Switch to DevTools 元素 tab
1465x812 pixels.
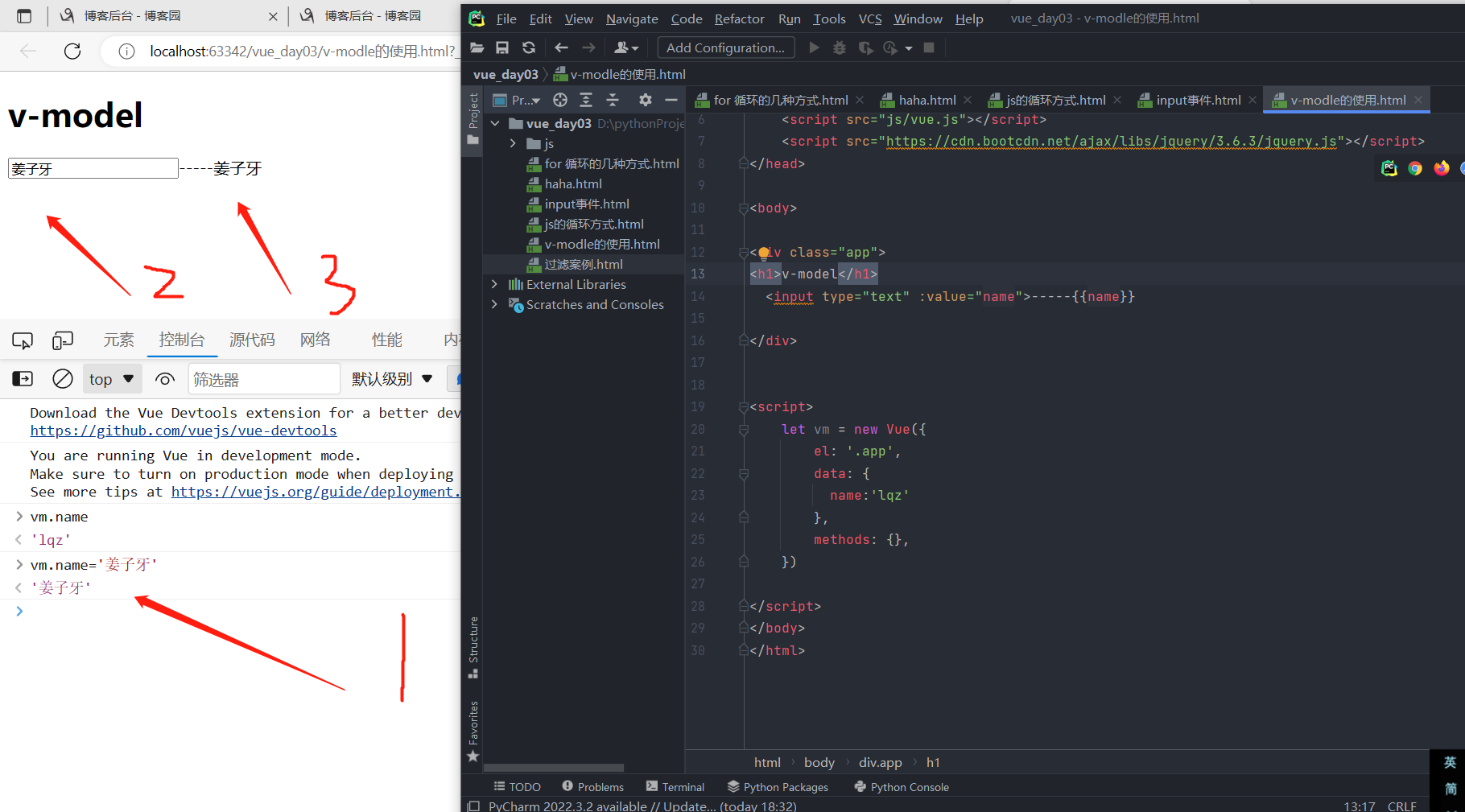pos(118,340)
